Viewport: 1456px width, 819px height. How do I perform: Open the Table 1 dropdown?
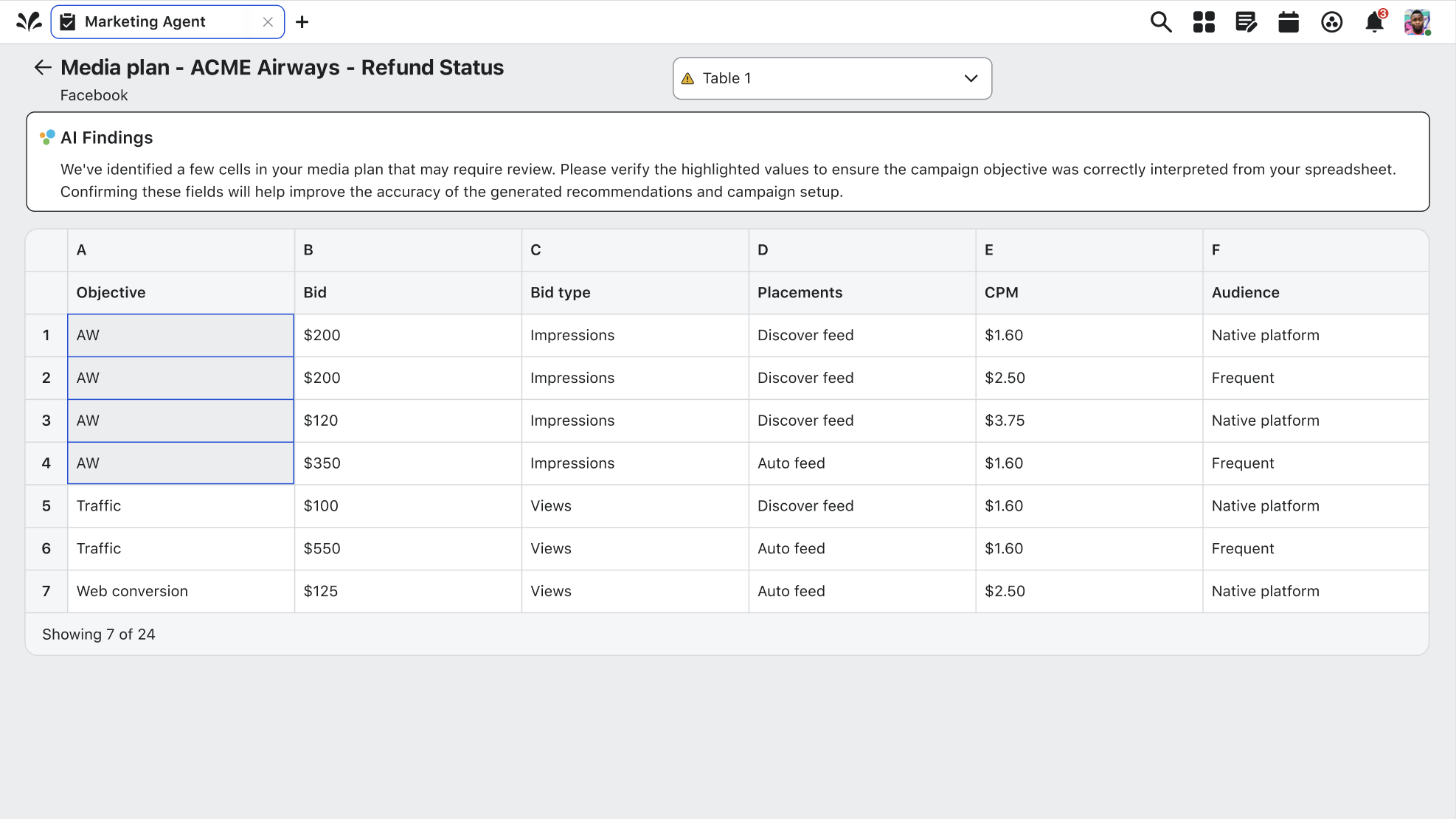point(832,78)
